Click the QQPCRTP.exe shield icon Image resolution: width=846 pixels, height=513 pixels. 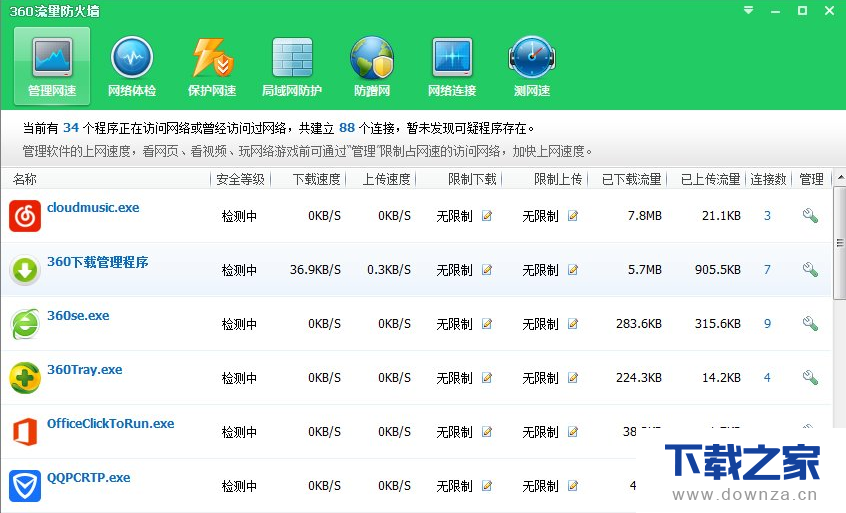[x=25, y=485]
